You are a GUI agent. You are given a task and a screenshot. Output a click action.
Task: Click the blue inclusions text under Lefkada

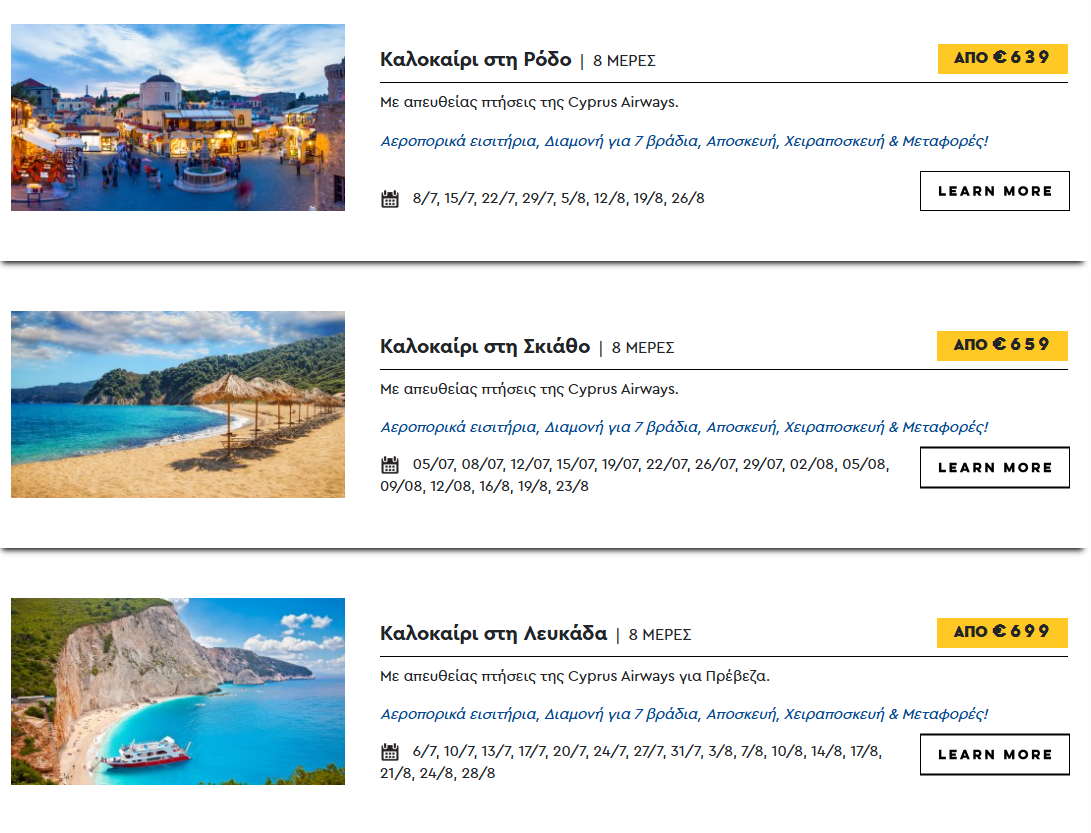tap(684, 714)
